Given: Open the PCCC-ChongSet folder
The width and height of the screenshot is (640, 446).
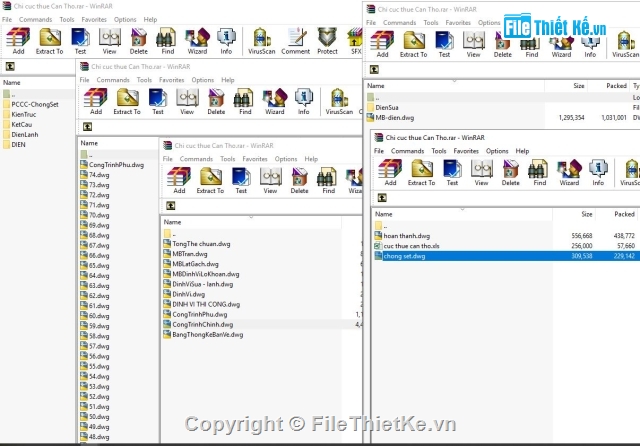Looking at the screenshot, I should click(31, 104).
